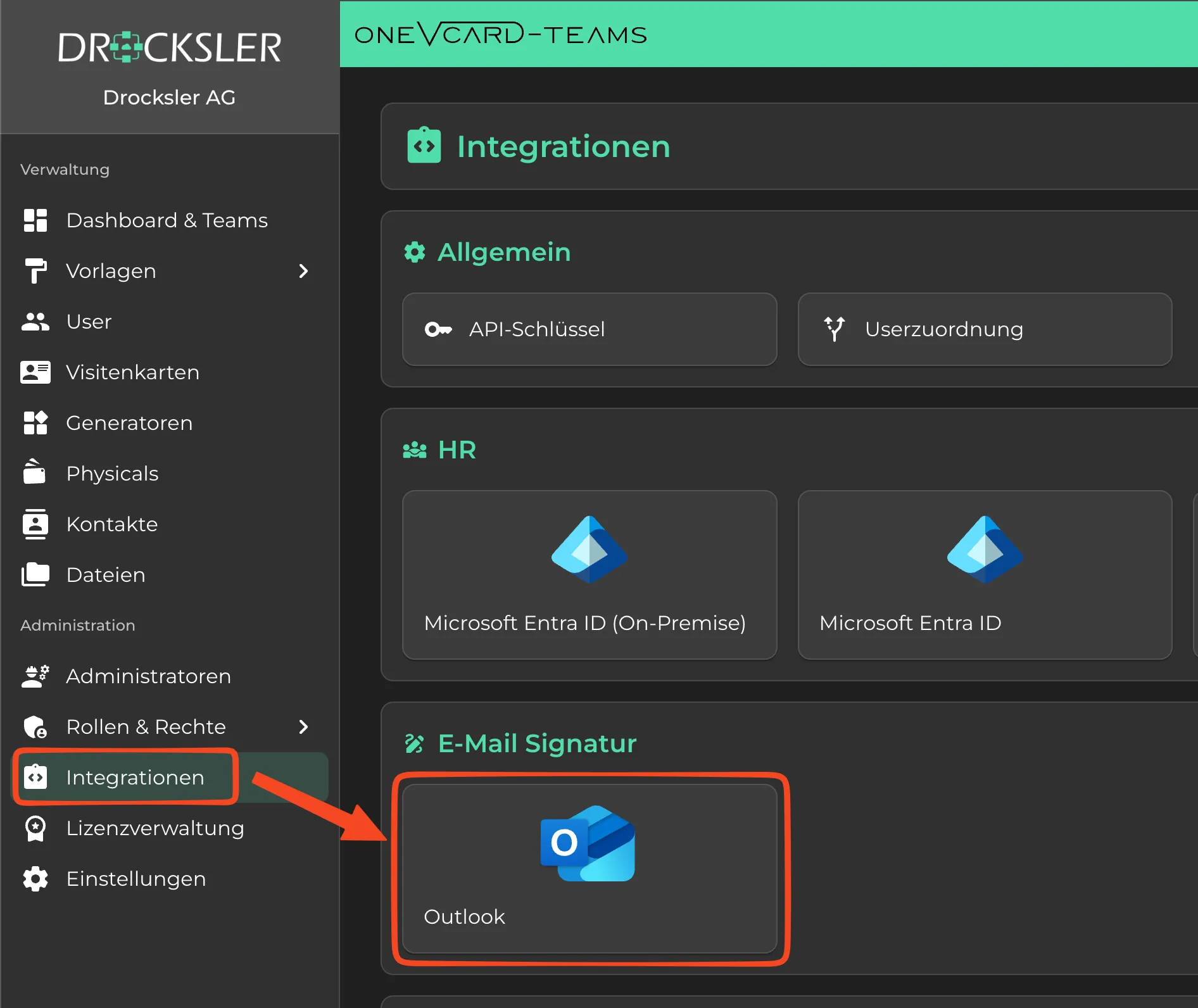This screenshot has height=1008, width=1198.
Task: Click the Einstellungen gear icon
Action: pyautogui.click(x=35, y=879)
